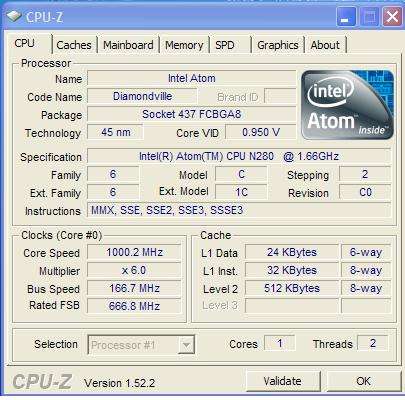Click the Package value Socket 437 FCBGA8
This screenshot has width=405, height=400.
(x=192, y=114)
